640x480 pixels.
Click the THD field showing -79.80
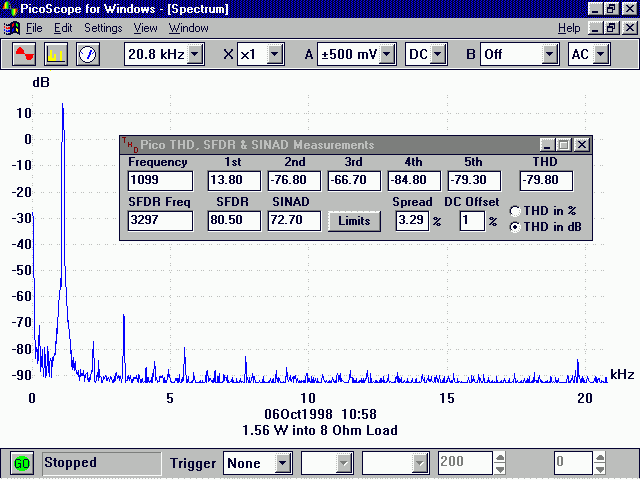click(x=546, y=181)
